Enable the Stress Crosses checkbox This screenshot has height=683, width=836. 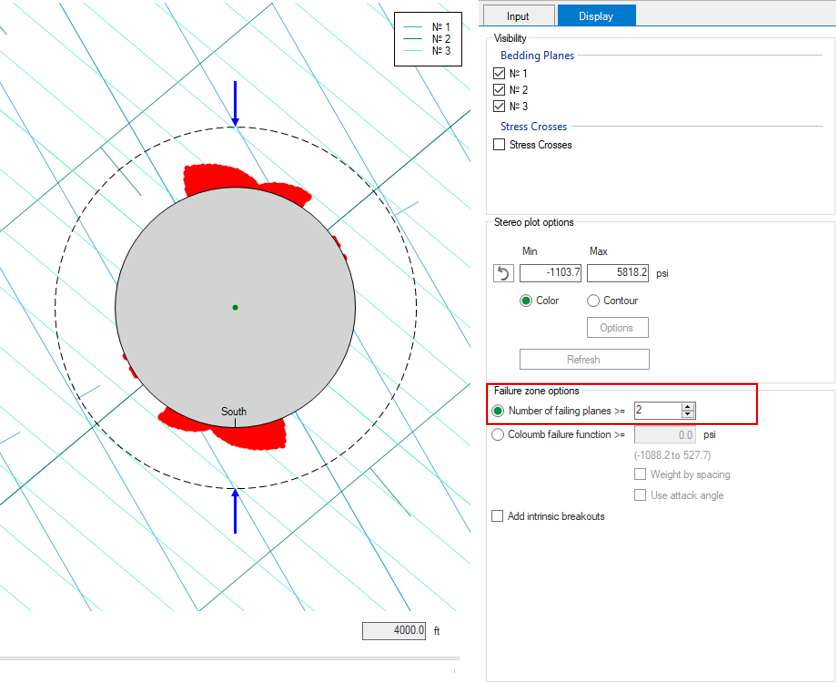500,145
